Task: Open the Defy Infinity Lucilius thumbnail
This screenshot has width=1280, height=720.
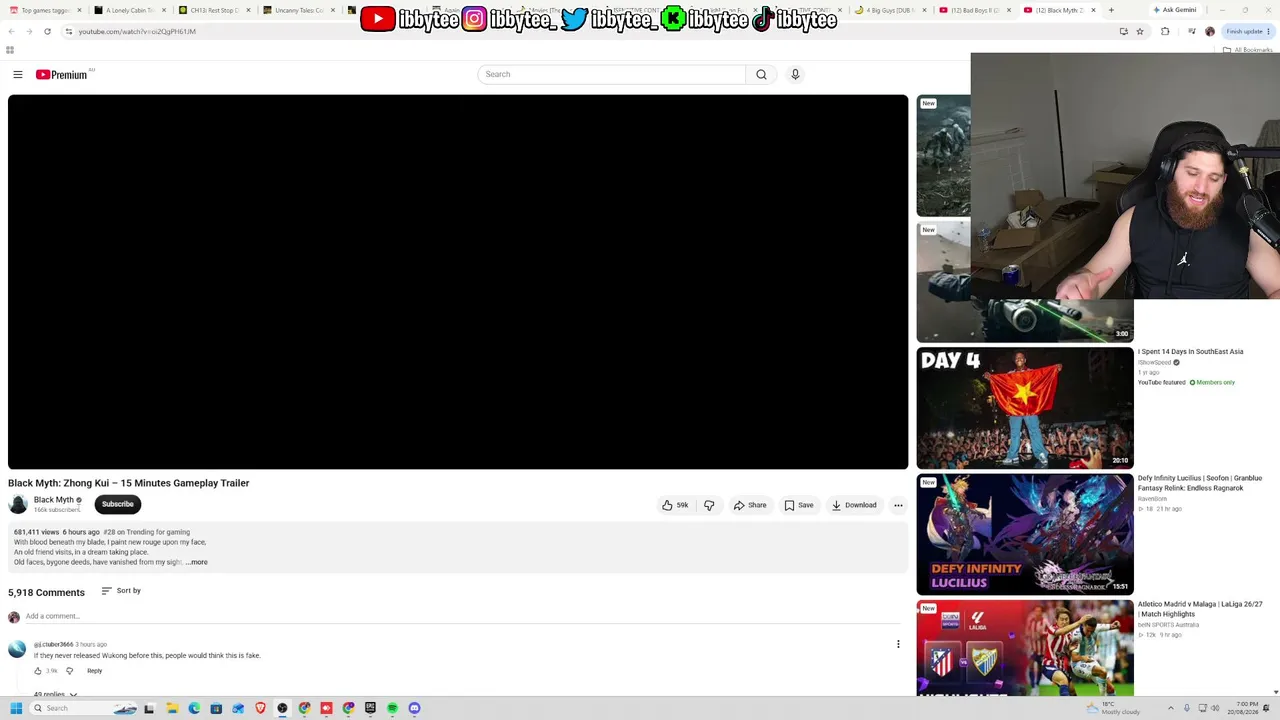Action: (x=1025, y=534)
